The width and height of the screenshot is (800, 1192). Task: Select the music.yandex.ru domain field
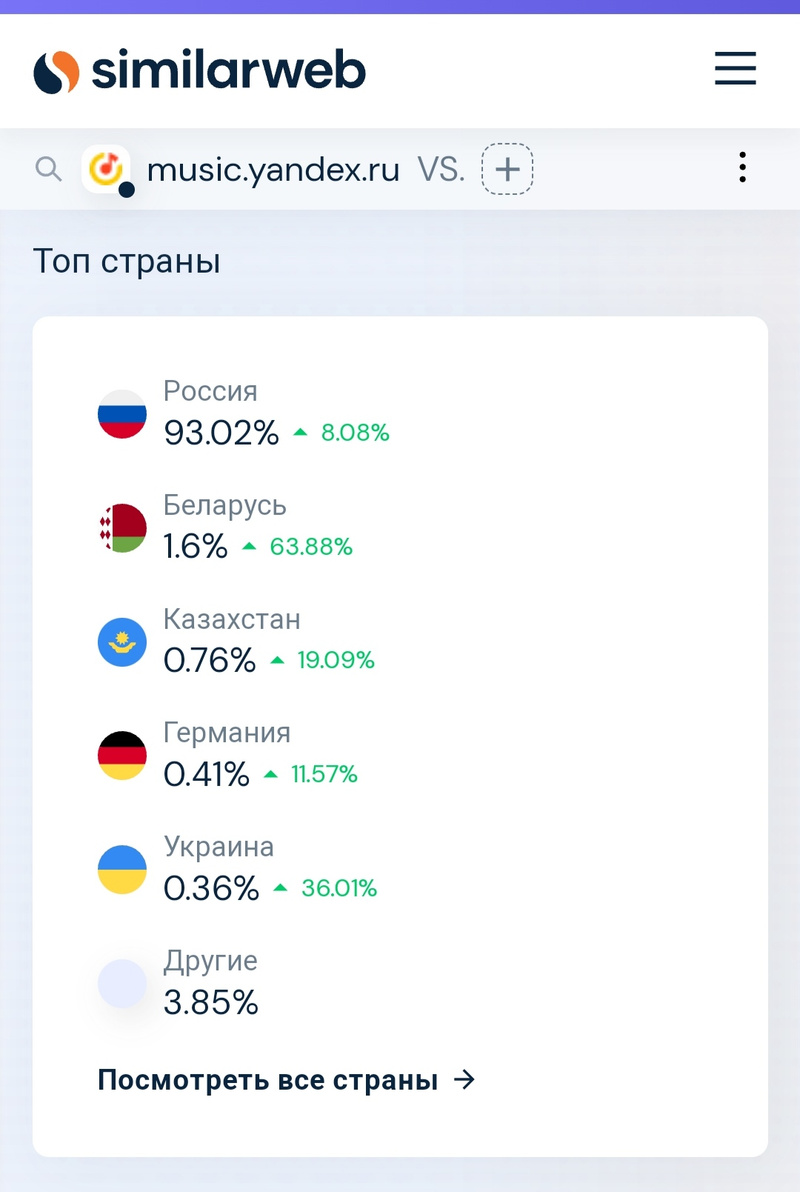click(273, 169)
